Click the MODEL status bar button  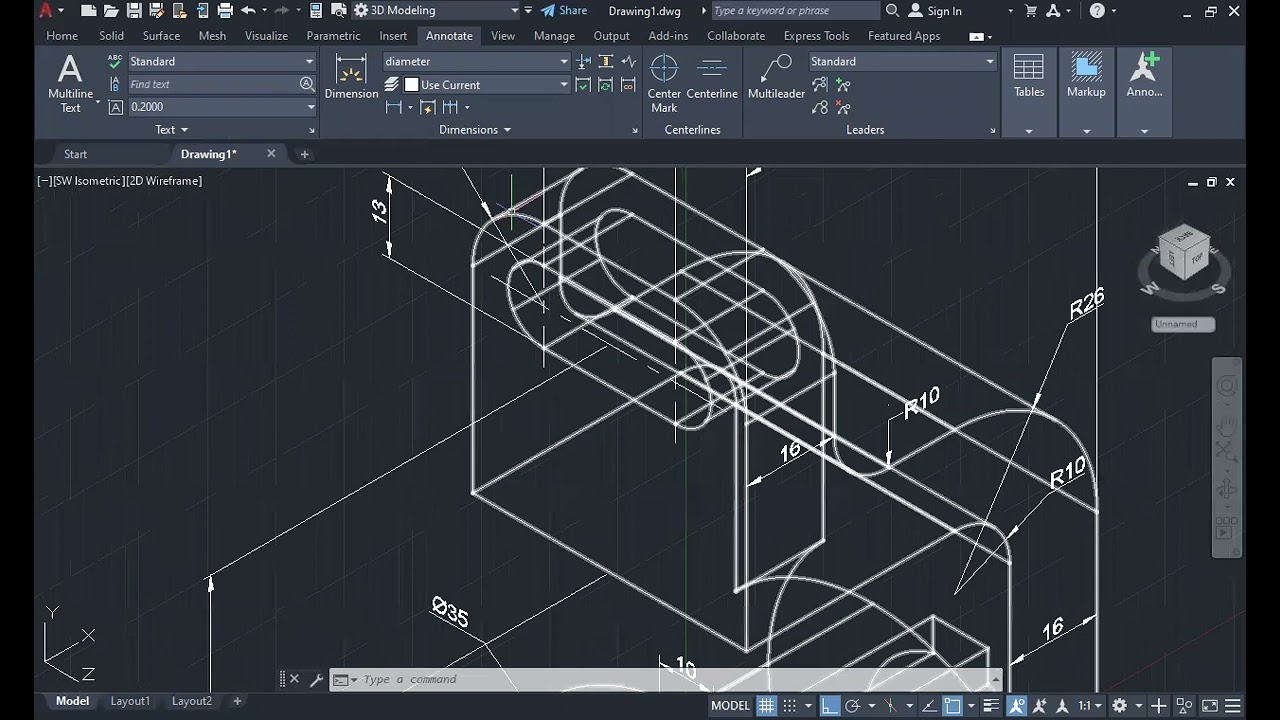click(730, 706)
